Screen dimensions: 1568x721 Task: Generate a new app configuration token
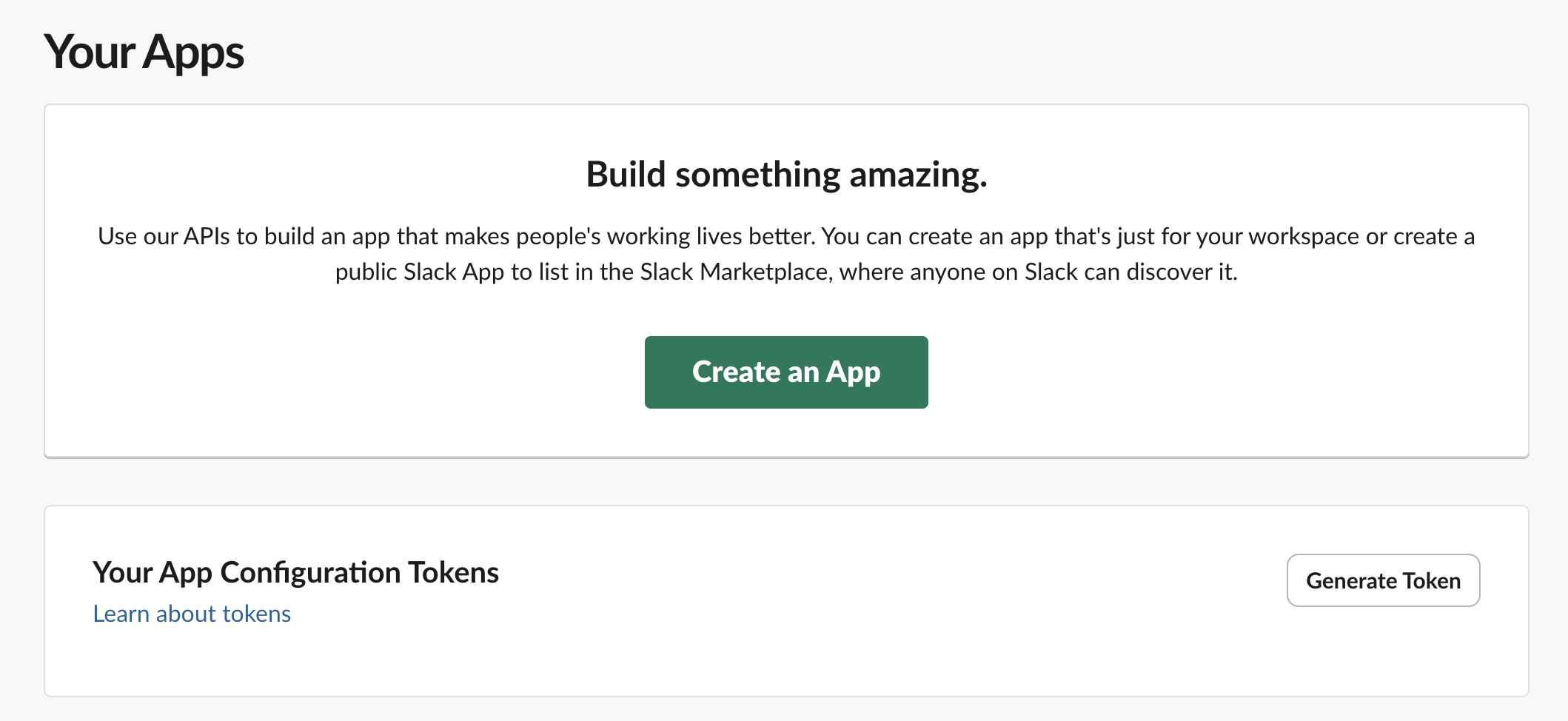pyautogui.click(x=1383, y=580)
